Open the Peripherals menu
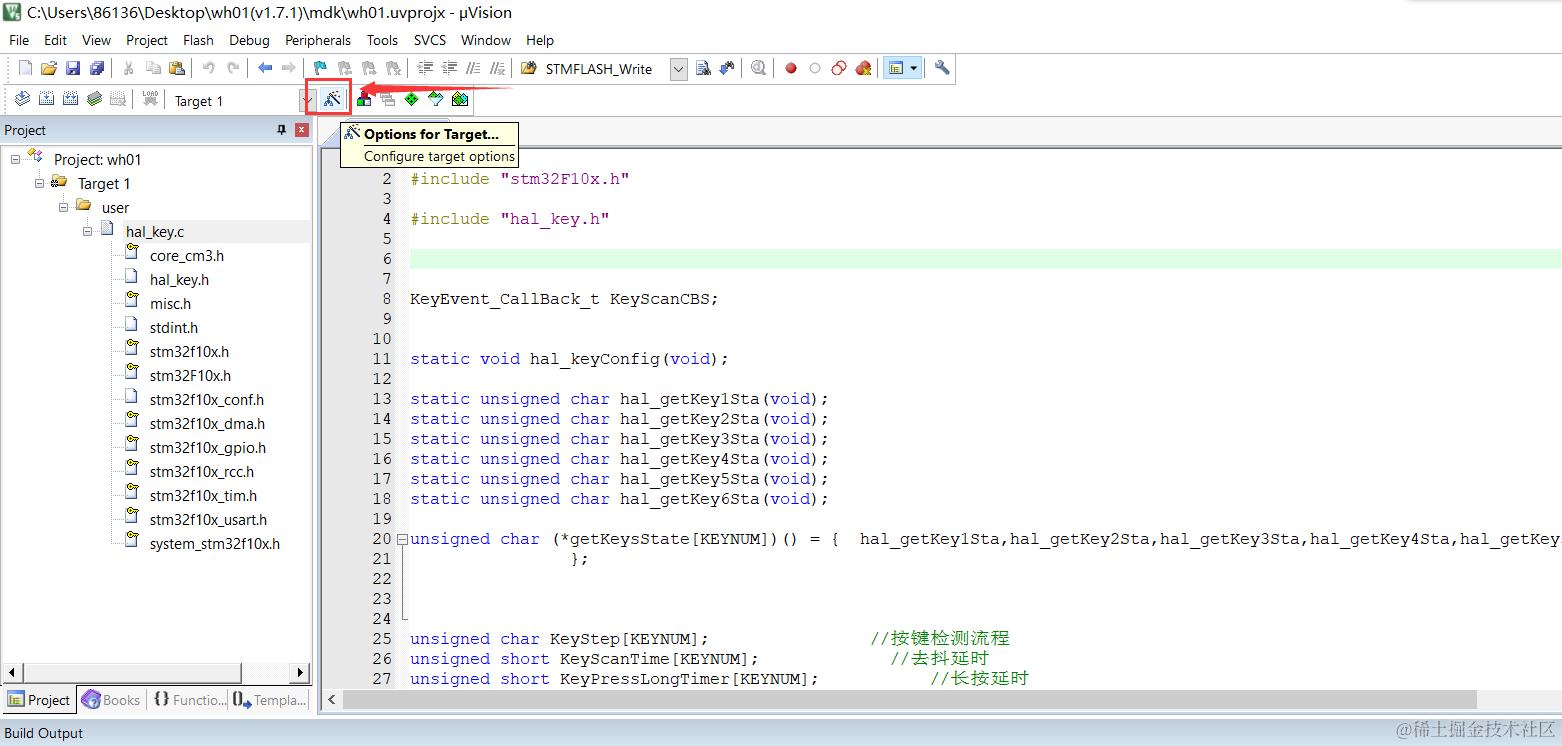 click(318, 40)
